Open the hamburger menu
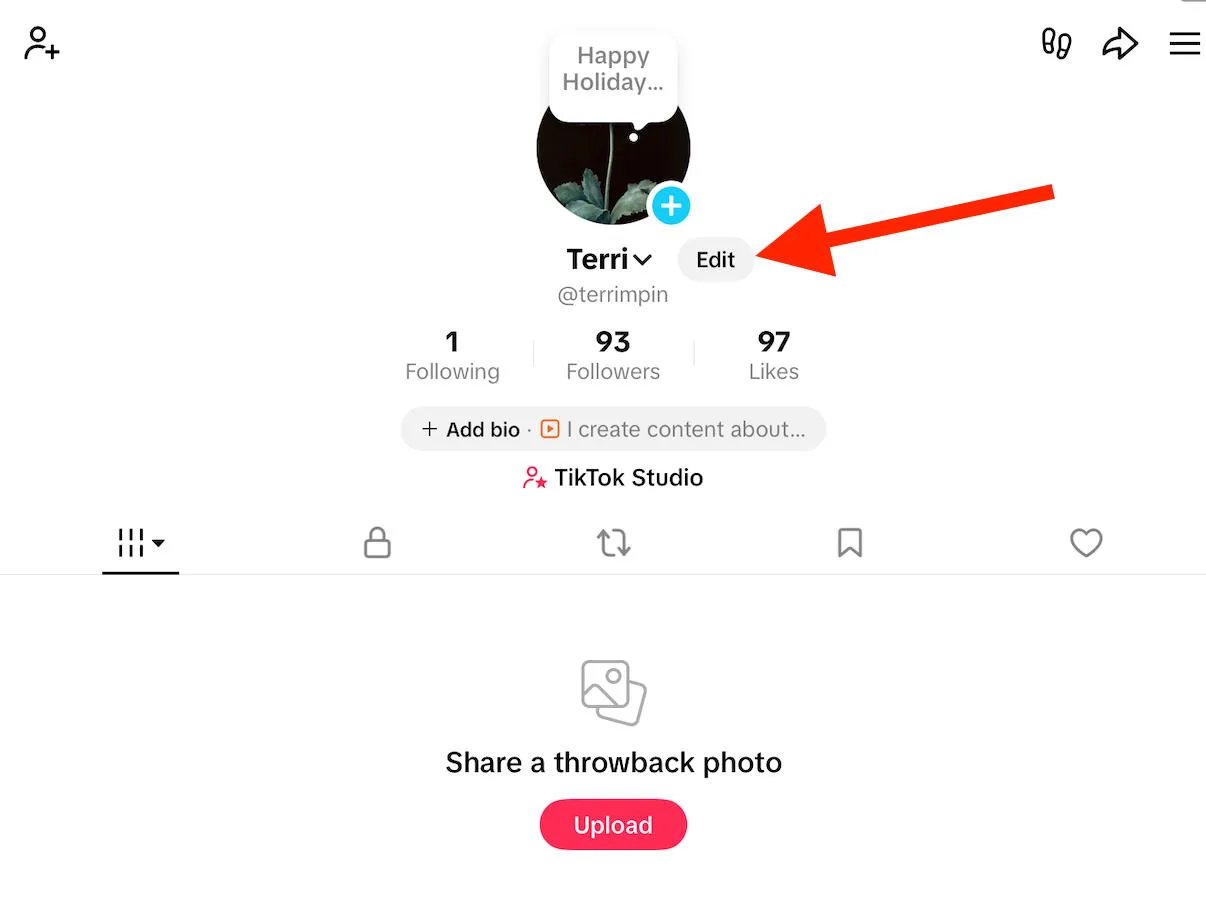 [1184, 44]
